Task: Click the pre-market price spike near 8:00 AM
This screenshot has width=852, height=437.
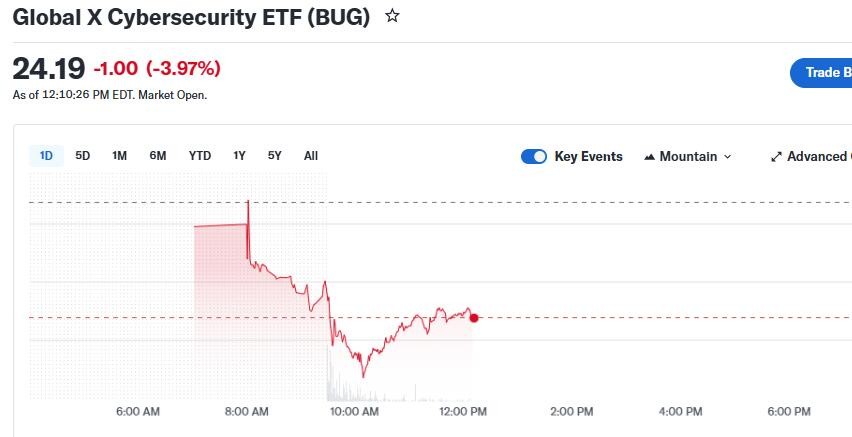Action: [248, 204]
